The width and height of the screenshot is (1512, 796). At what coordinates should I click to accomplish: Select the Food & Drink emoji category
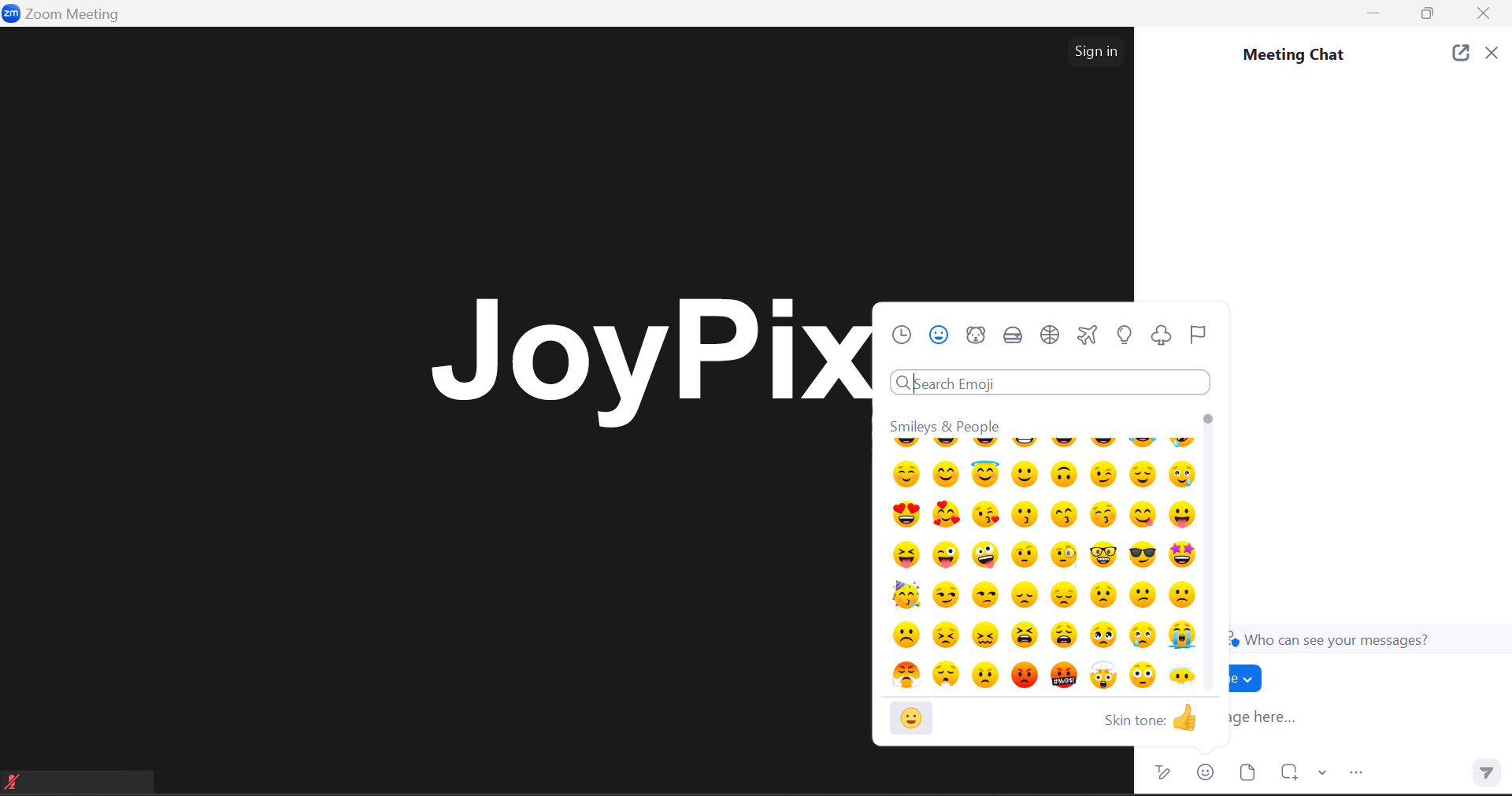pyautogui.click(x=1013, y=335)
